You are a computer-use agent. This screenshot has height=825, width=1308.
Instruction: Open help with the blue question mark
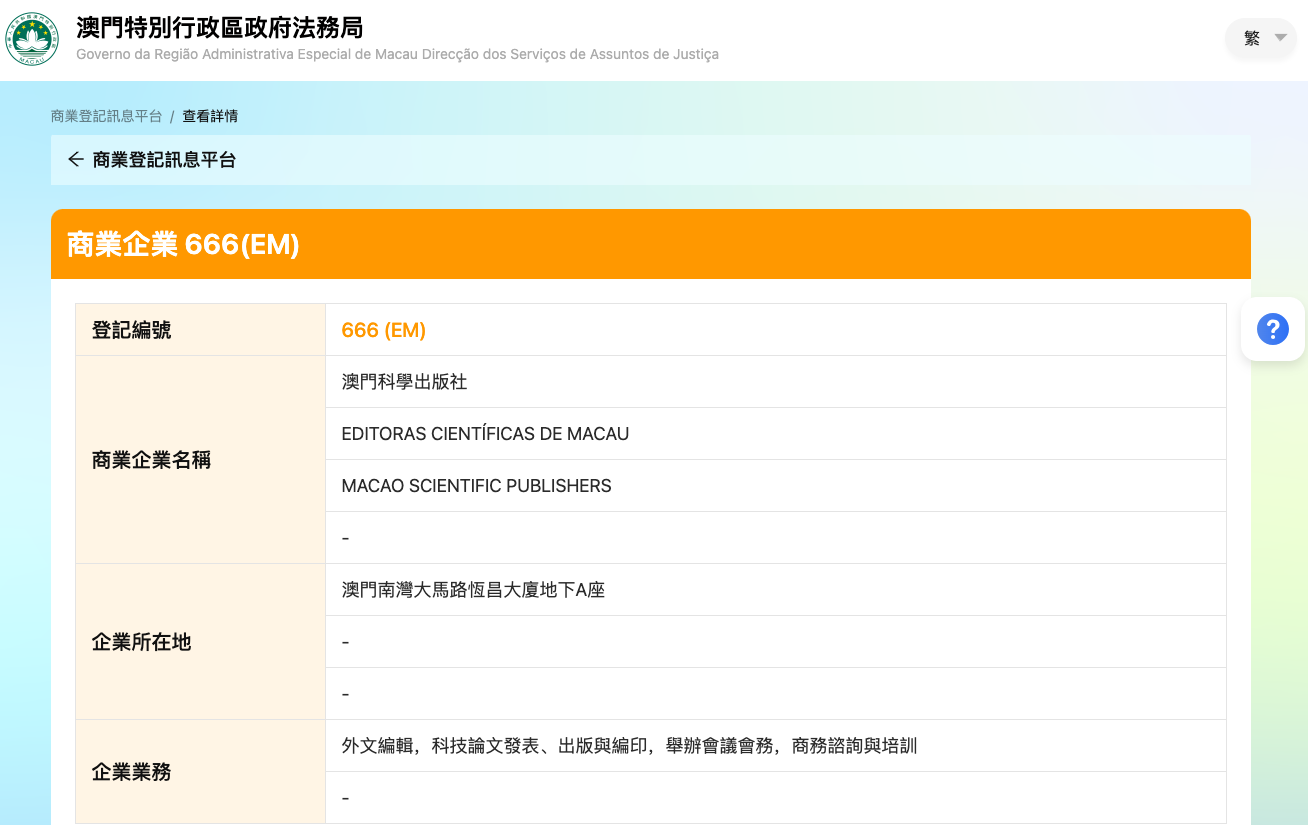tap(1272, 329)
